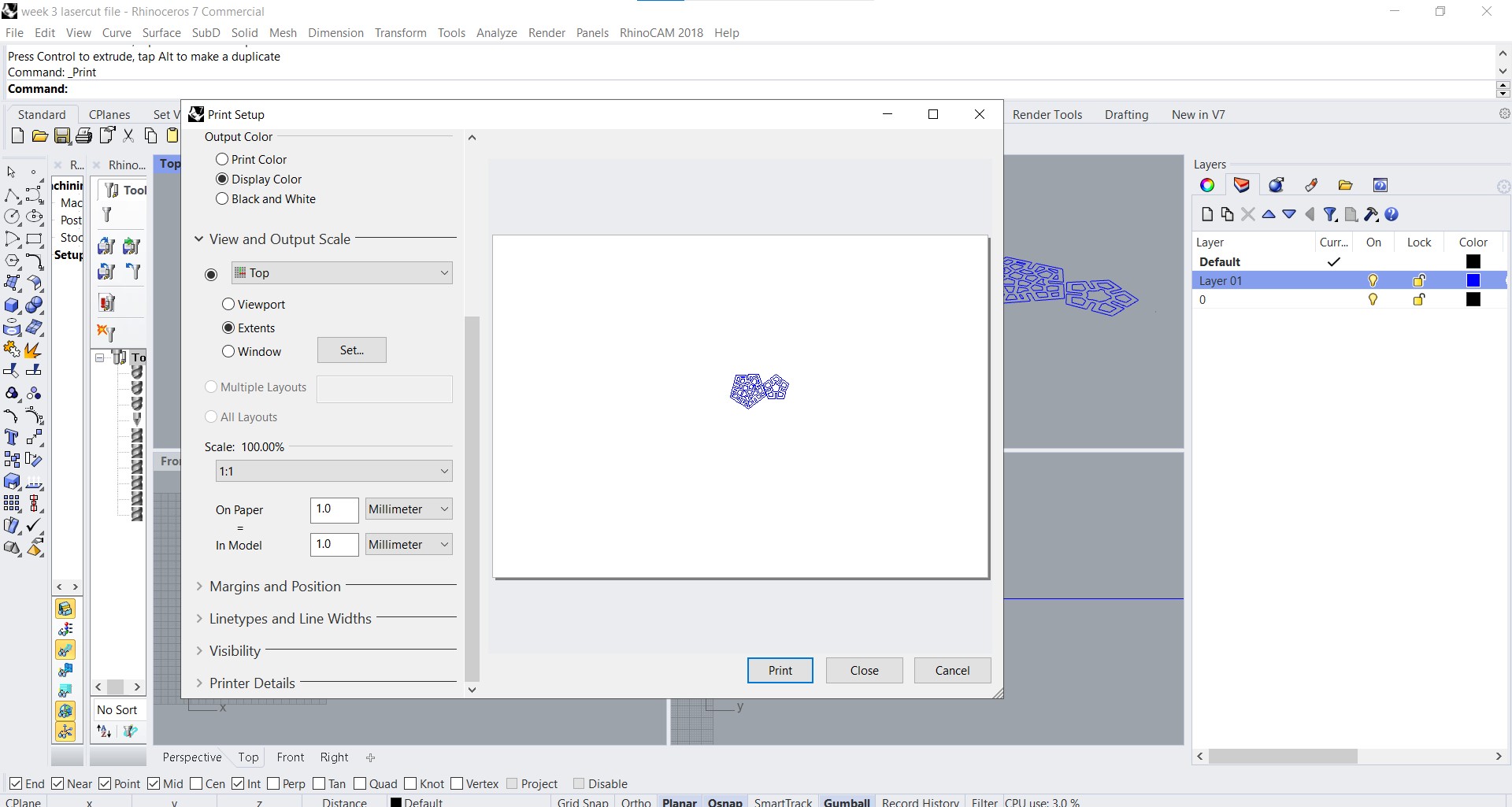Image resolution: width=1512 pixels, height=807 pixels.
Task: Choose the Viewport view option
Action: (x=228, y=304)
